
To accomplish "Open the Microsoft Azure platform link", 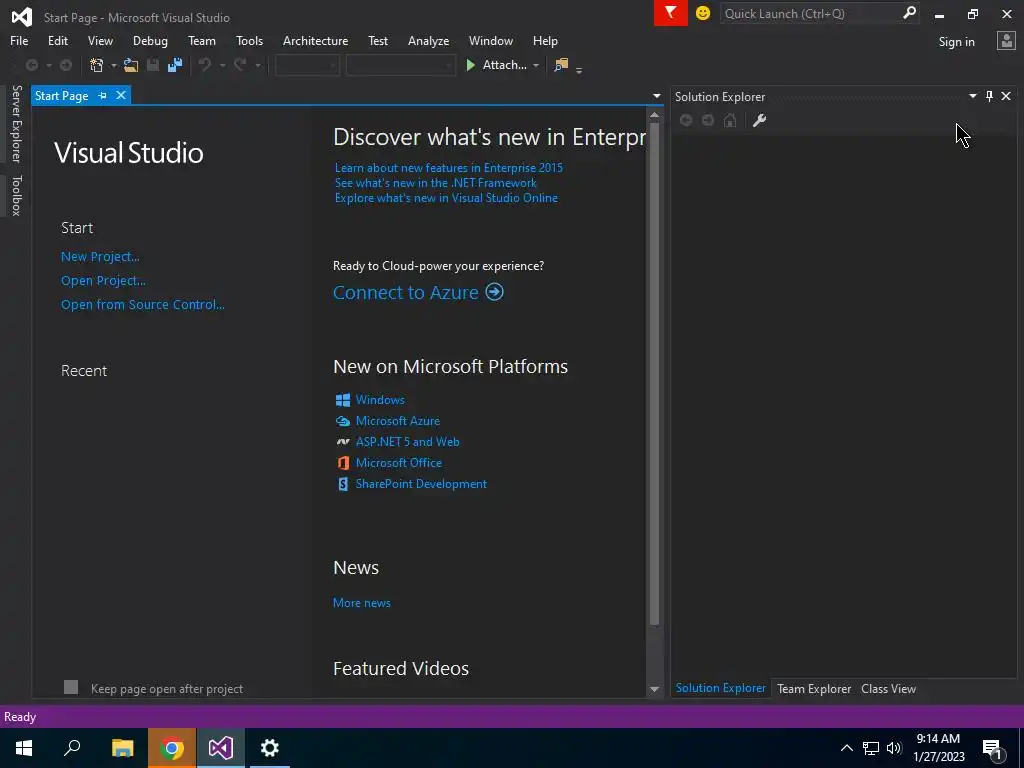I will pyautogui.click(x=397, y=421).
